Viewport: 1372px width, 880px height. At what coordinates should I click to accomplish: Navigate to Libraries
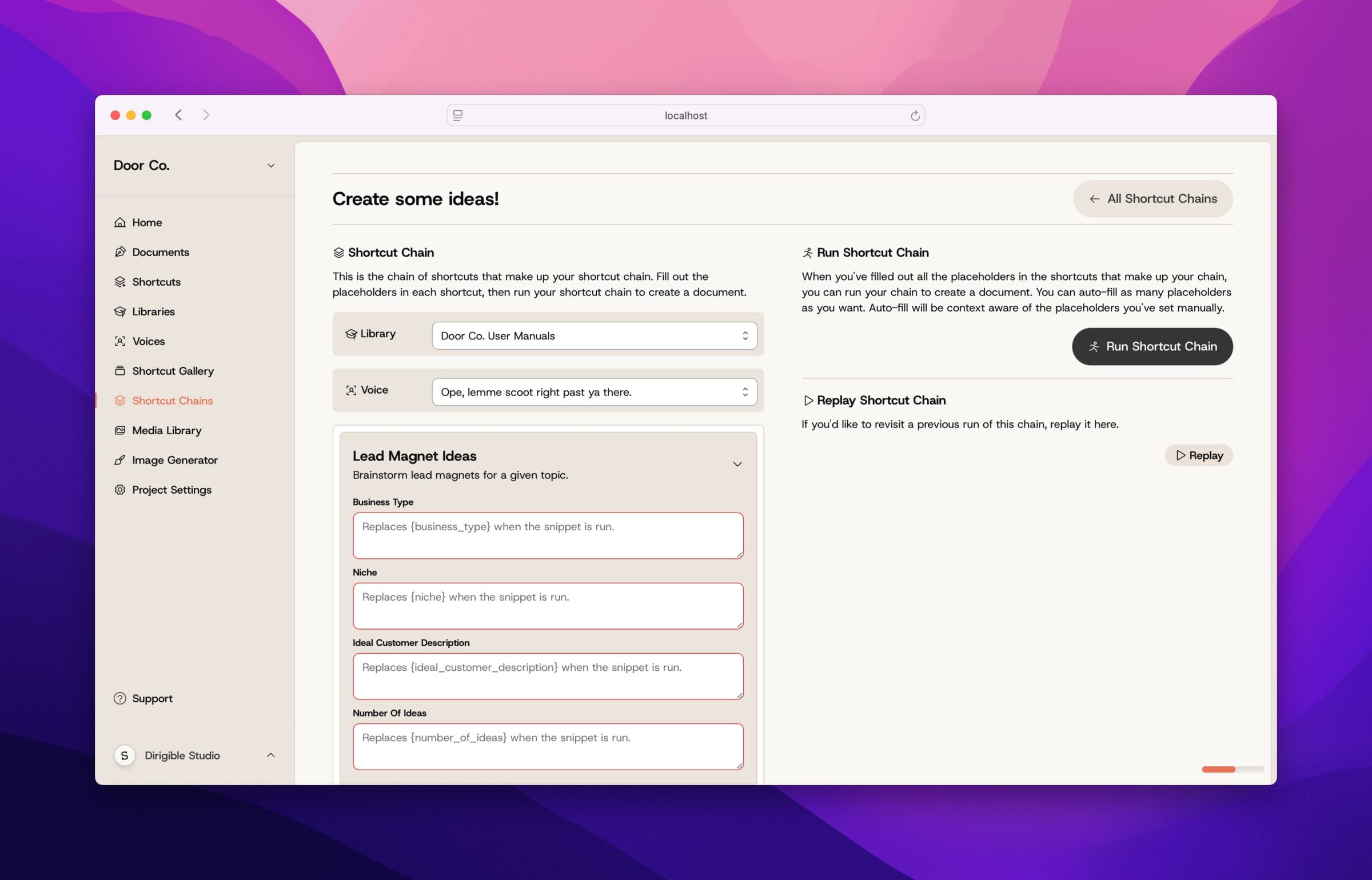(153, 311)
